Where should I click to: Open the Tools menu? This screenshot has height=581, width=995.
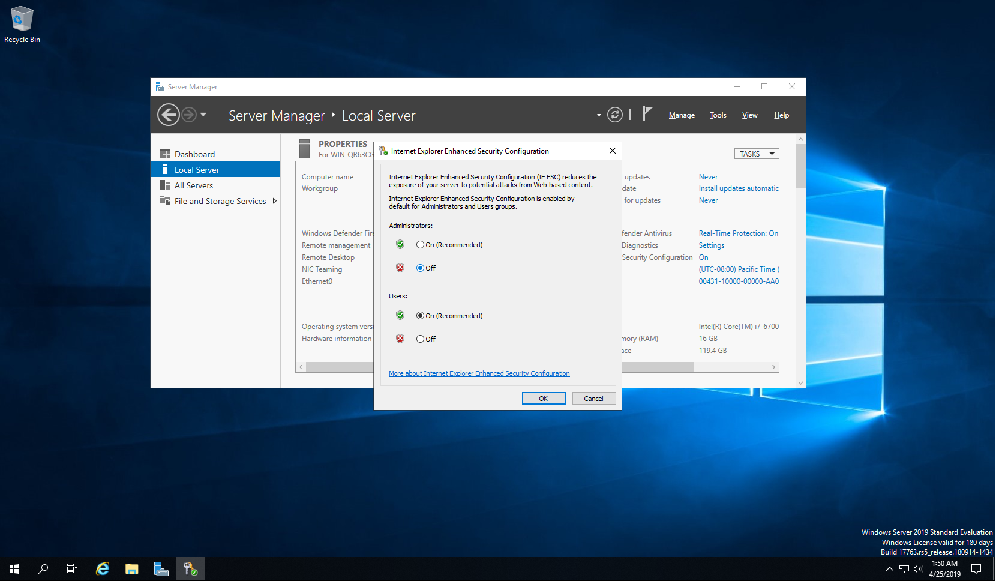pyautogui.click(x=718, y=115)
